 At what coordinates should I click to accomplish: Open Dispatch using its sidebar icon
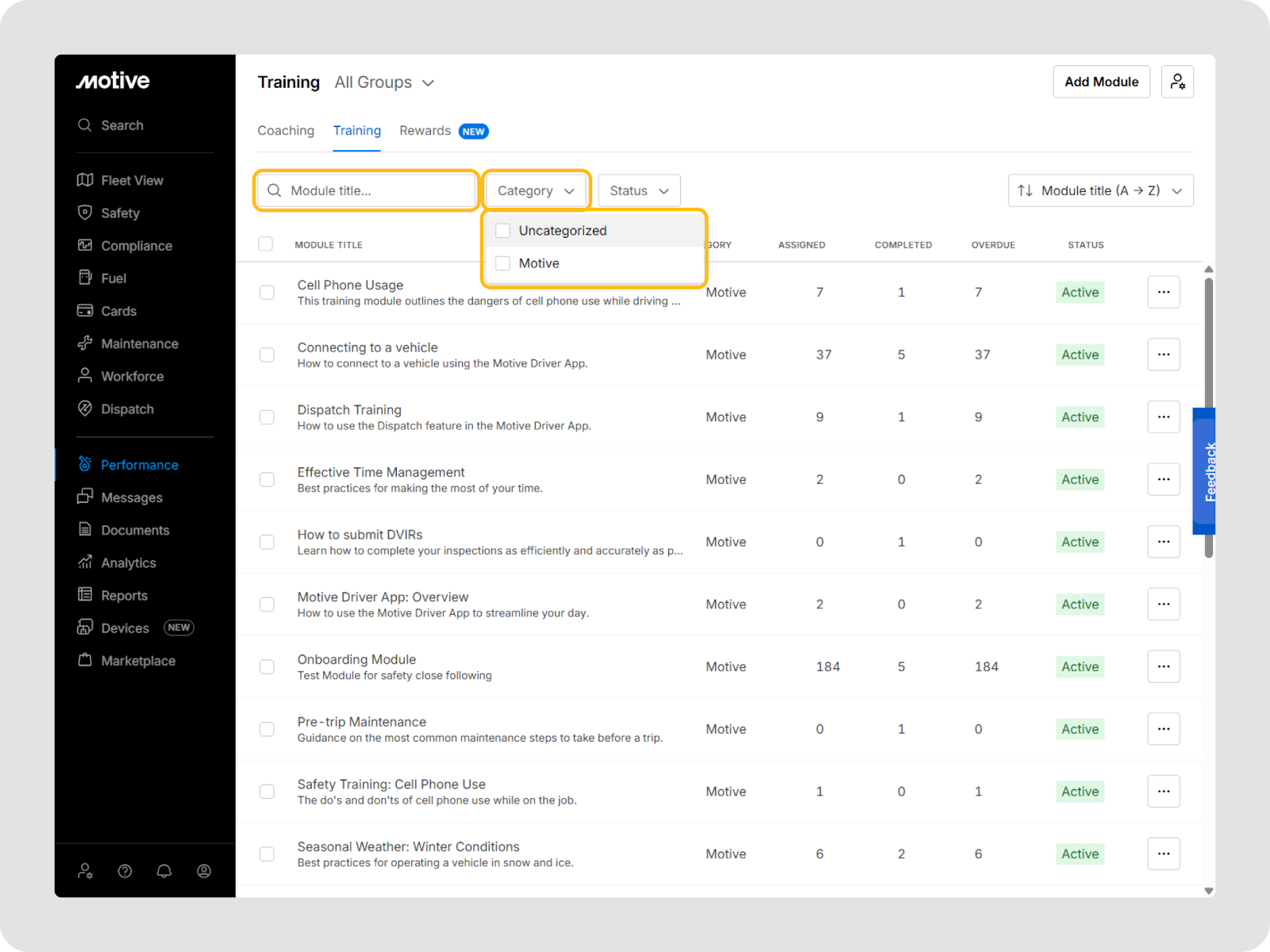(85, 409)
